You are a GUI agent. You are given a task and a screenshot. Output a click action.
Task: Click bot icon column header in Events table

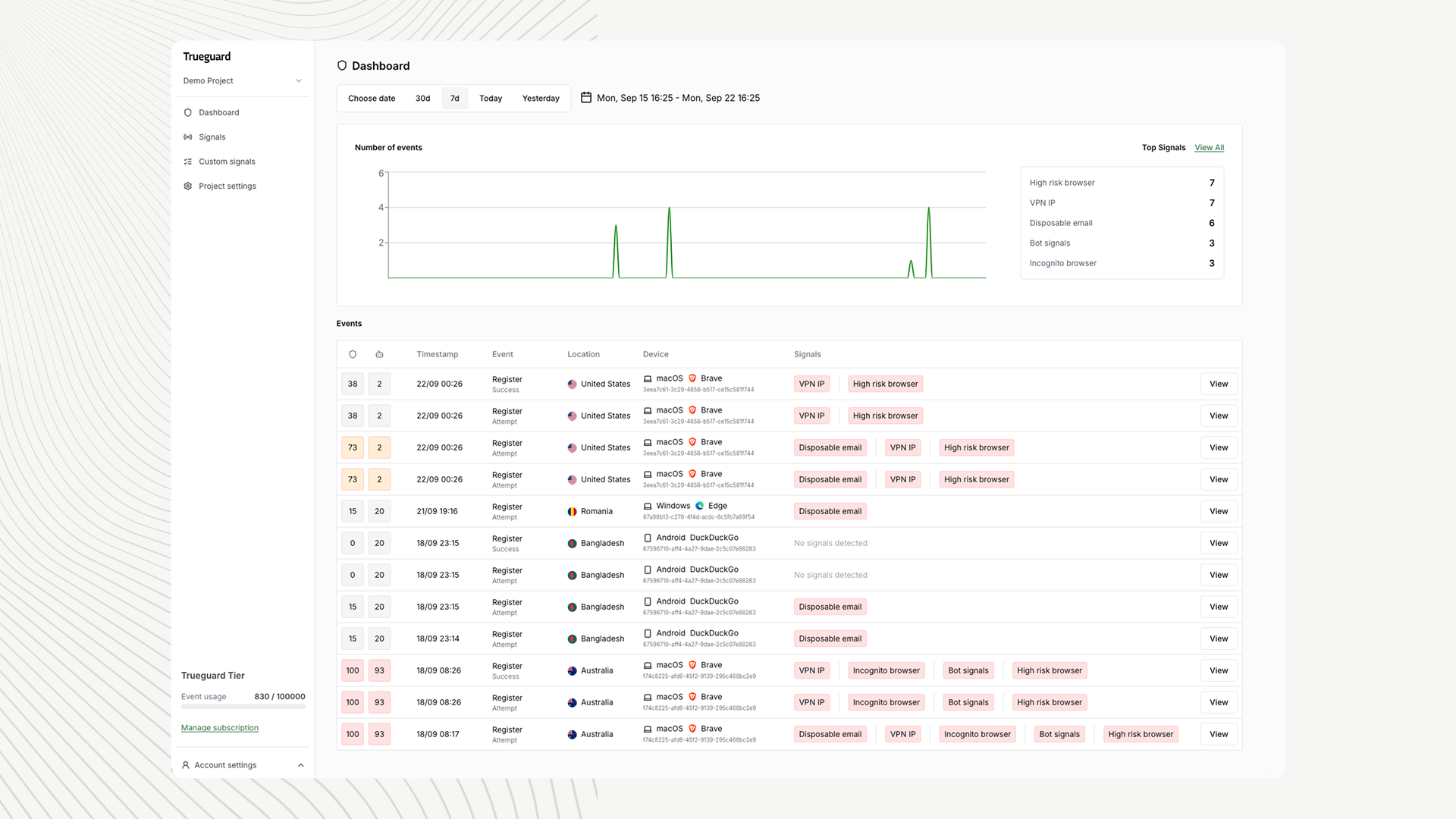pyautogui.click(x=379, y=354)
